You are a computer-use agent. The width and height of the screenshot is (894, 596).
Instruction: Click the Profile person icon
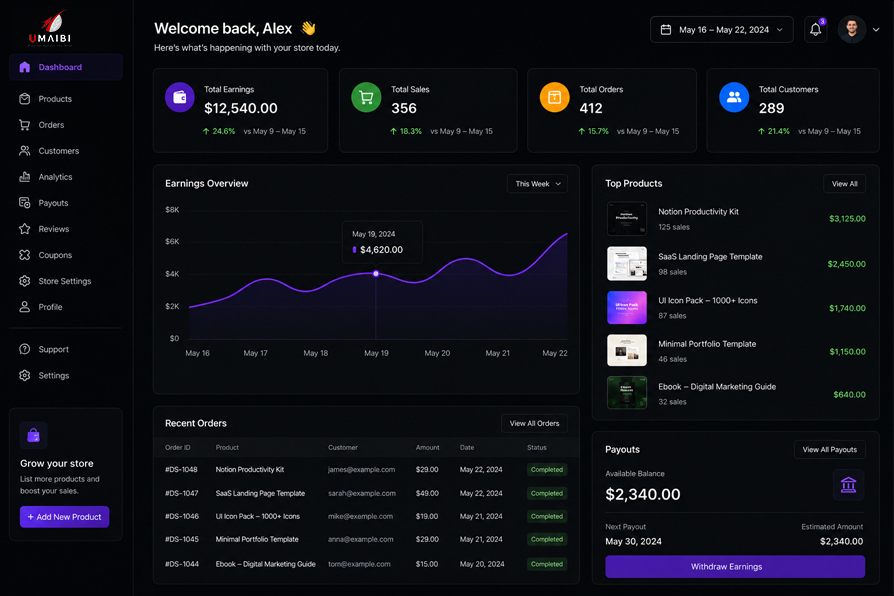tap(25, 307)
